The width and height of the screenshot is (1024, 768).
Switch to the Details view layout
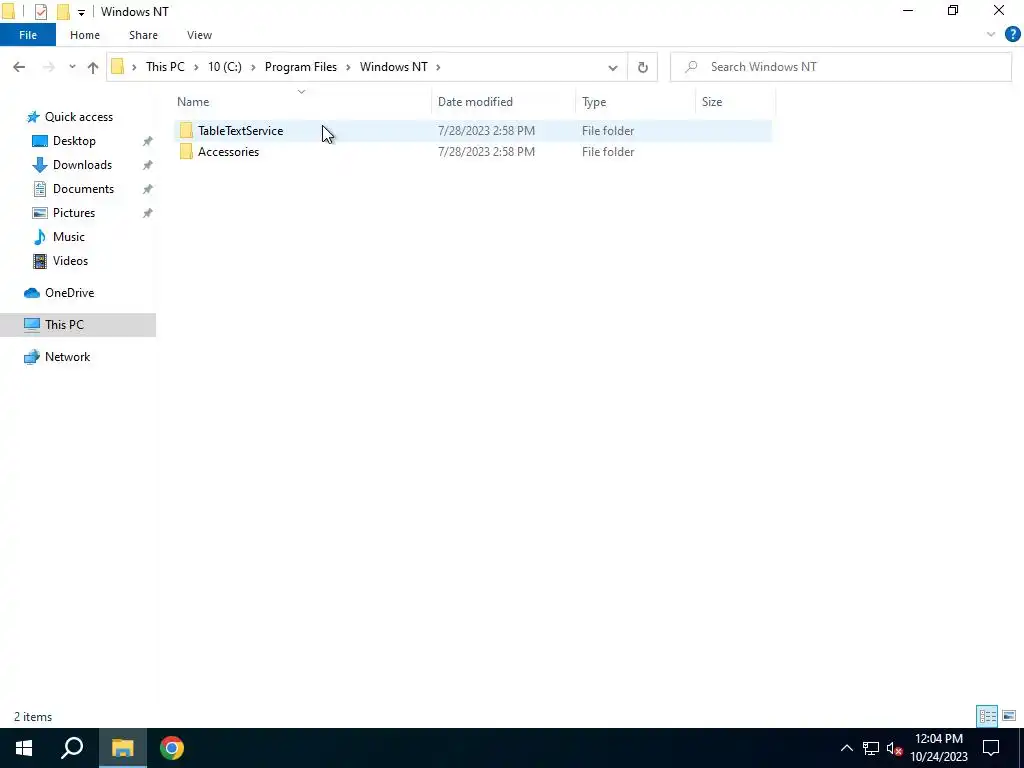tap(987, 716)
